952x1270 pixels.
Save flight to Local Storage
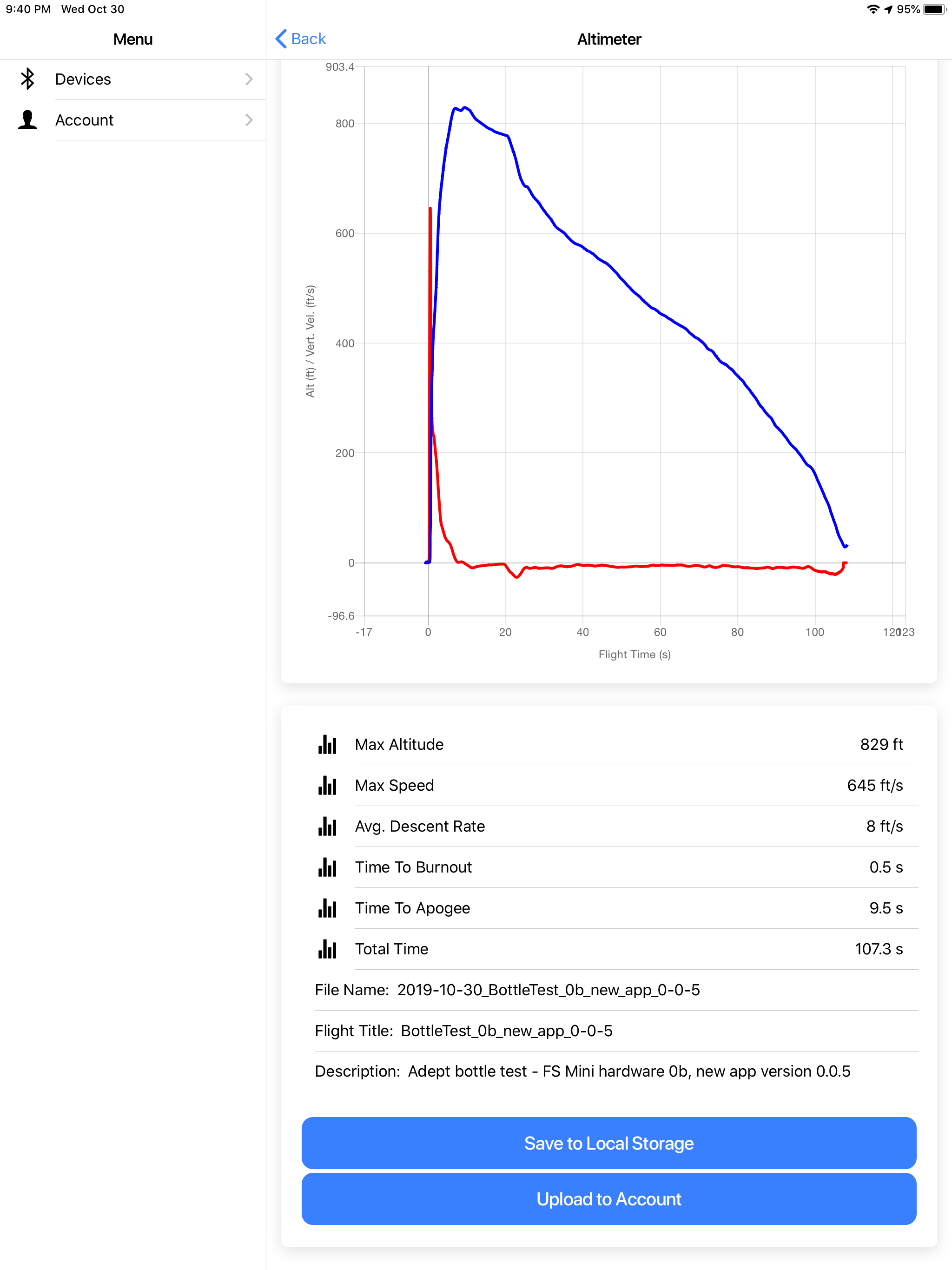[608, 1143]
